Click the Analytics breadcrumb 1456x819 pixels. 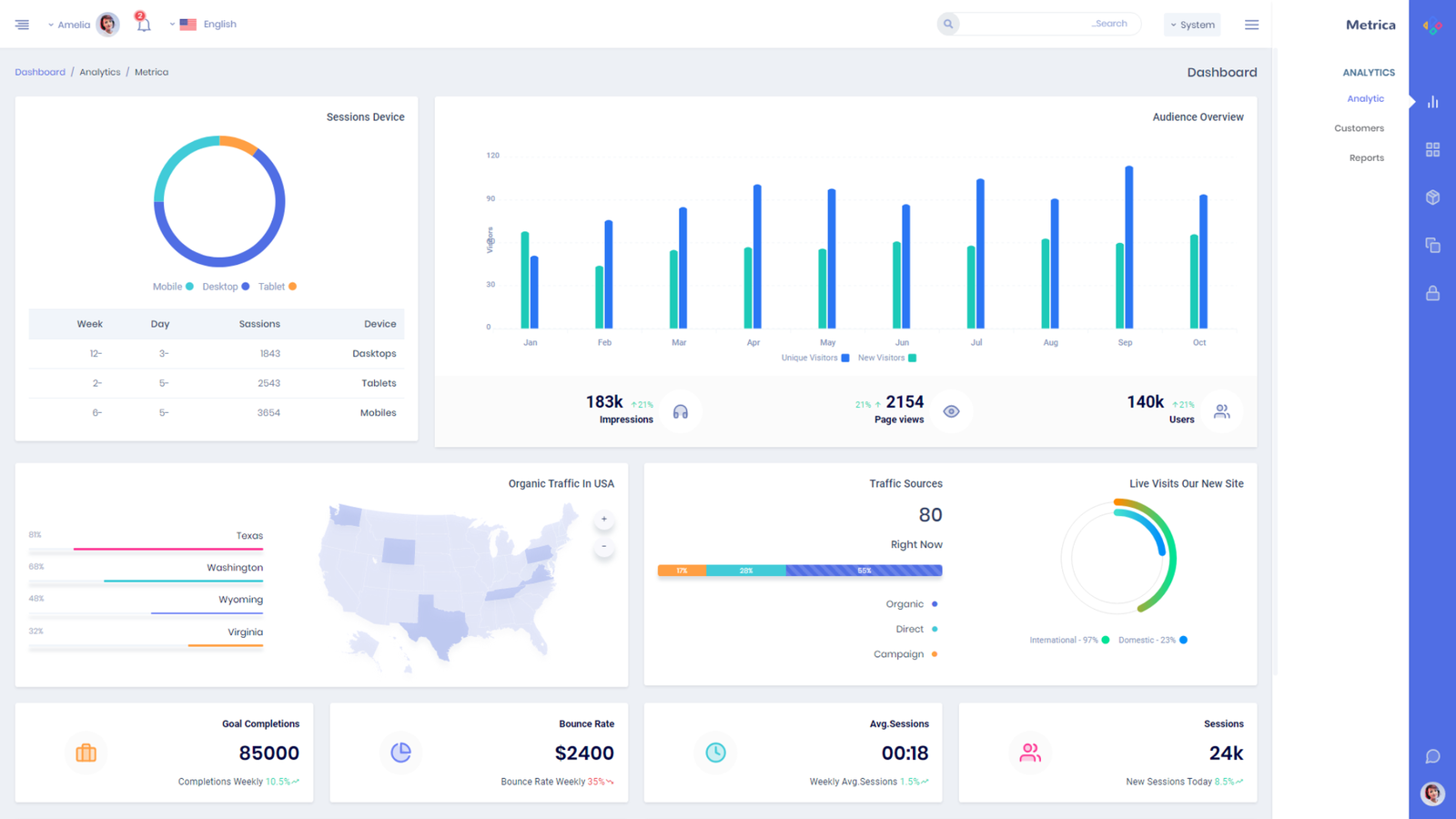(100, 72)
